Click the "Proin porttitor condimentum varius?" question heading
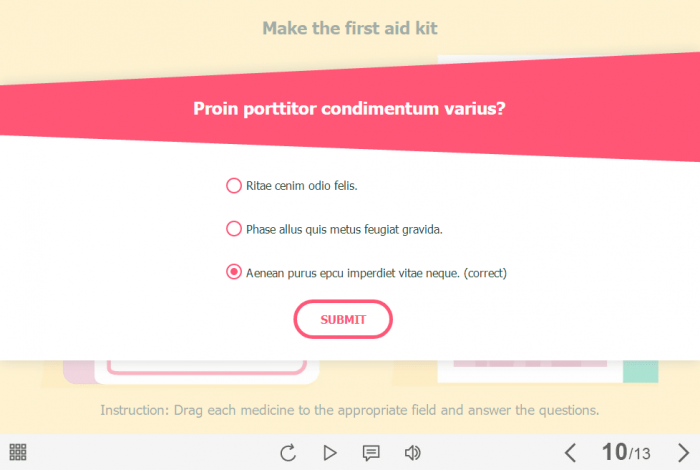This screenshot has height=470, width=700. click(349, 109)
